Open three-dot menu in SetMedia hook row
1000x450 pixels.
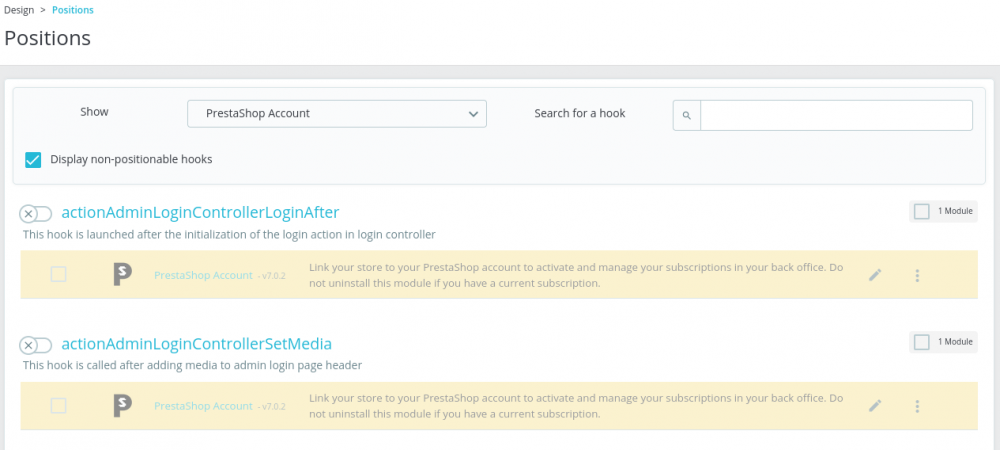click(917, 406)
